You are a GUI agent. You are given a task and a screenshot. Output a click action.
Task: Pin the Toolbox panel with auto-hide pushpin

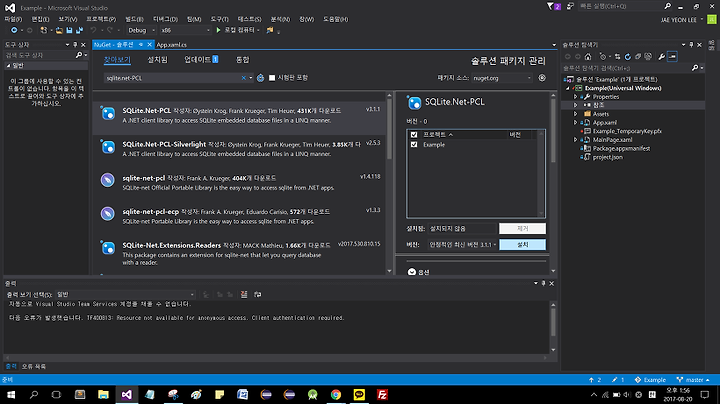[x=75, y=45]
